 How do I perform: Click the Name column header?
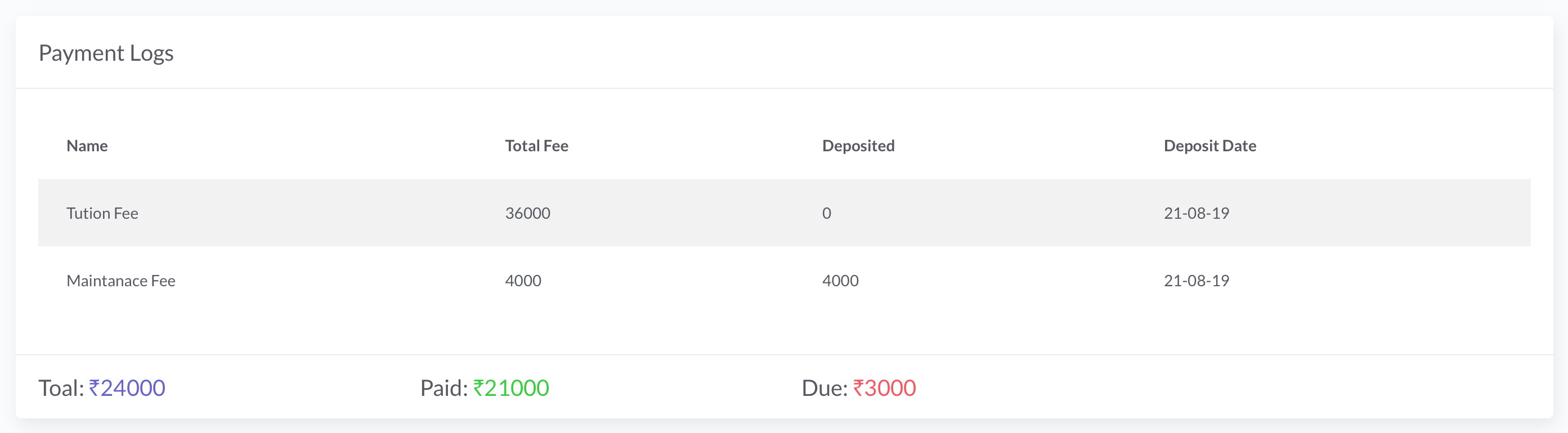click(x=87, y=146)
